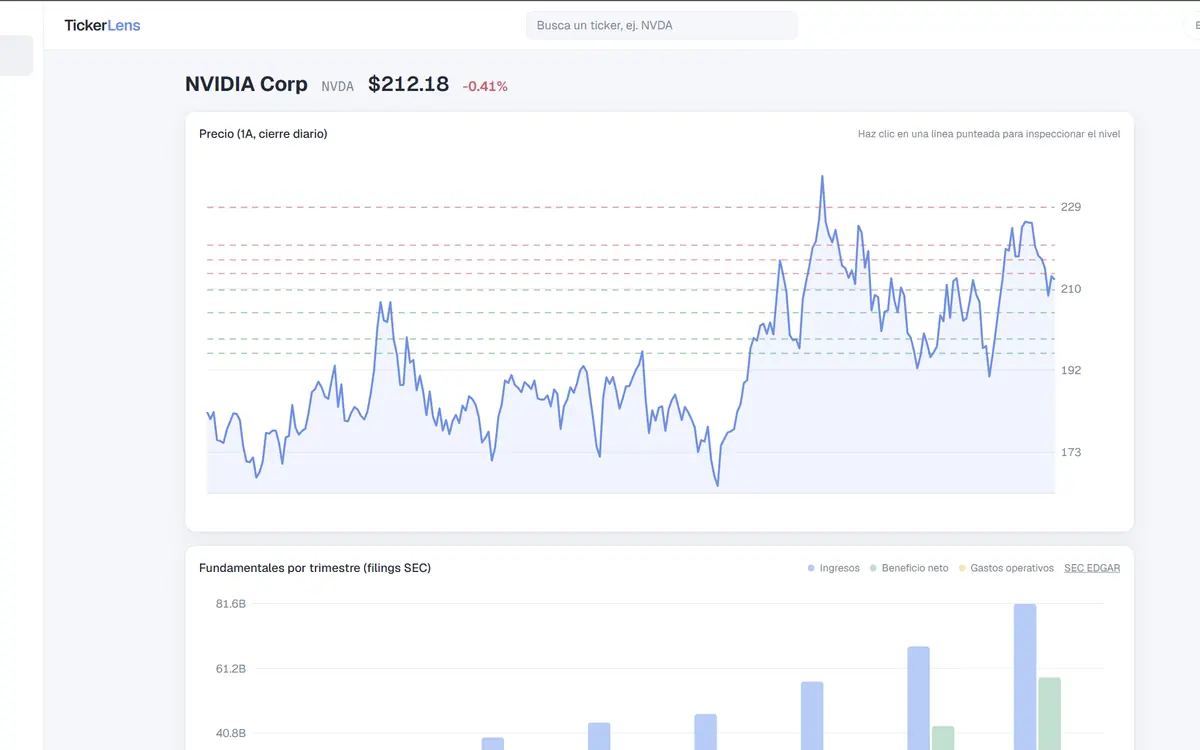Click the NVIDIA Corp heading
Screen dimensions: 1200x750
pyautogui.click(x=246, y=84)
